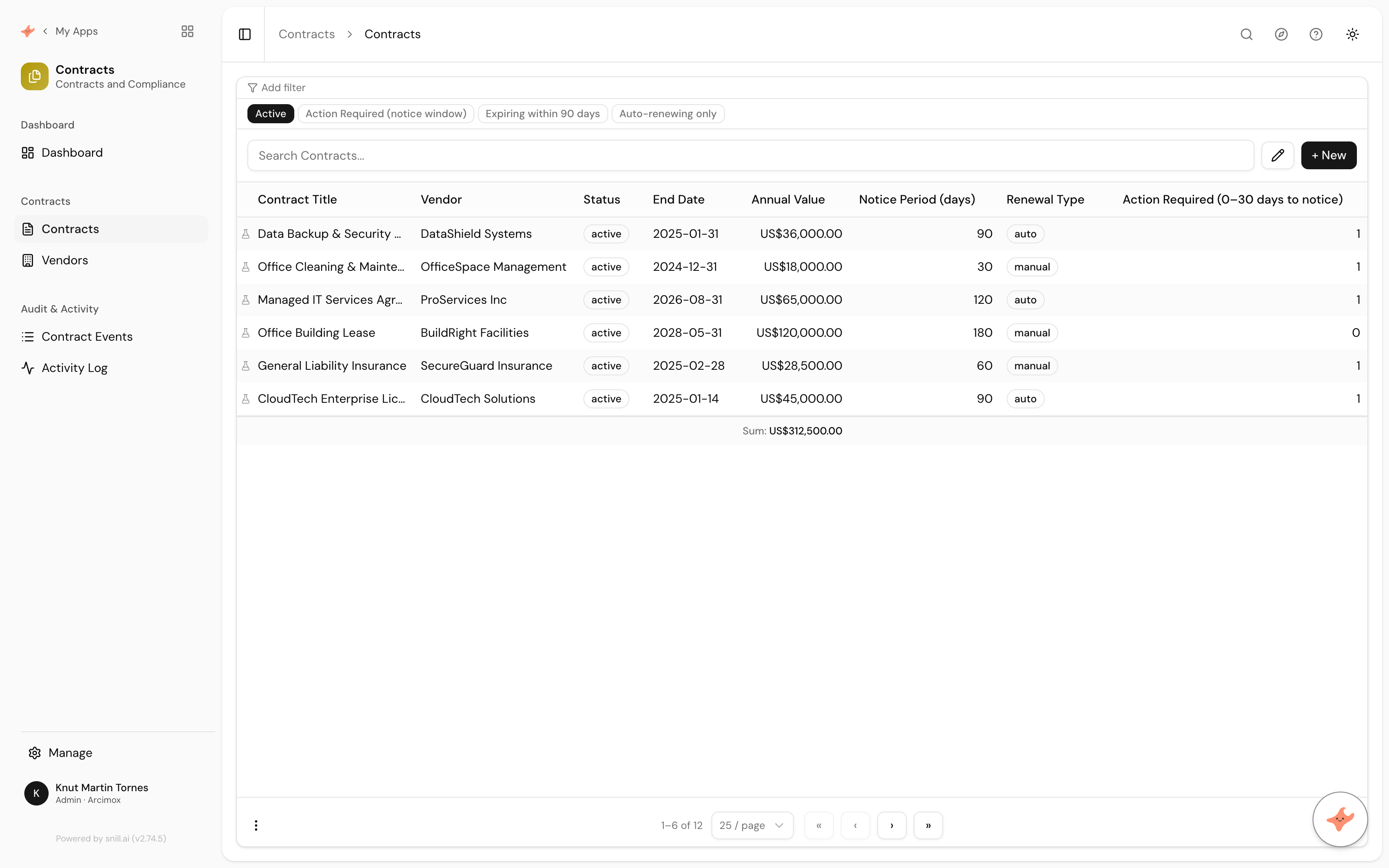Click flask icon on Office Cleaning row
Screen dimensions: 1389x868
246,267
